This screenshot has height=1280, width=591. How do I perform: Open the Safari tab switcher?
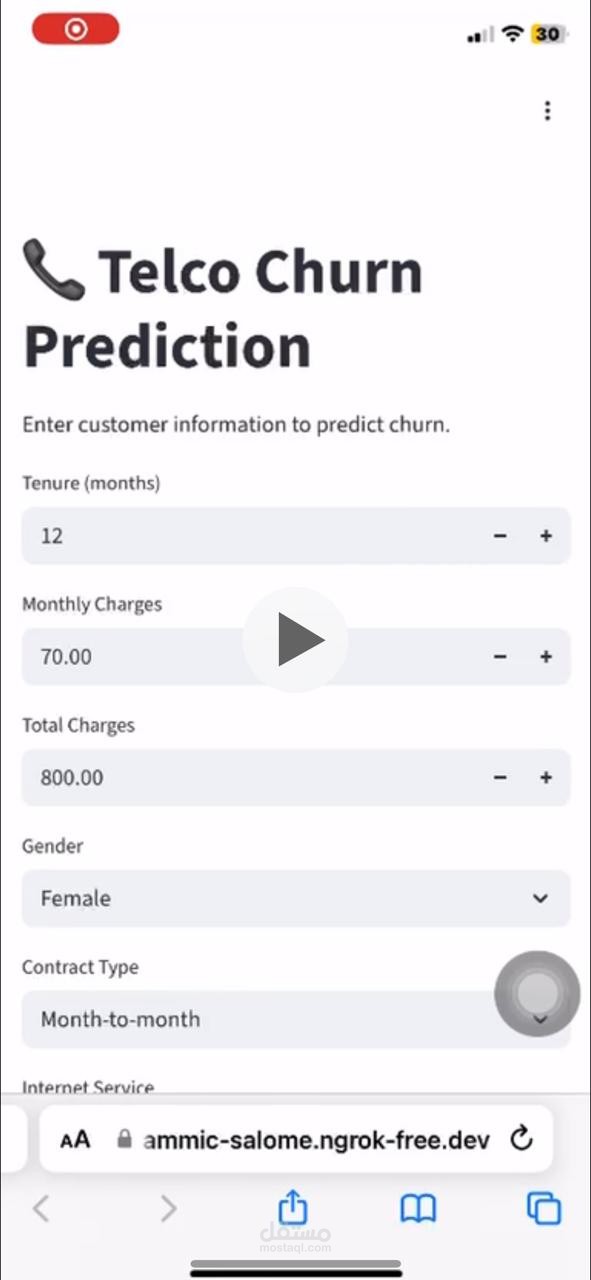tap(543, 1208)
